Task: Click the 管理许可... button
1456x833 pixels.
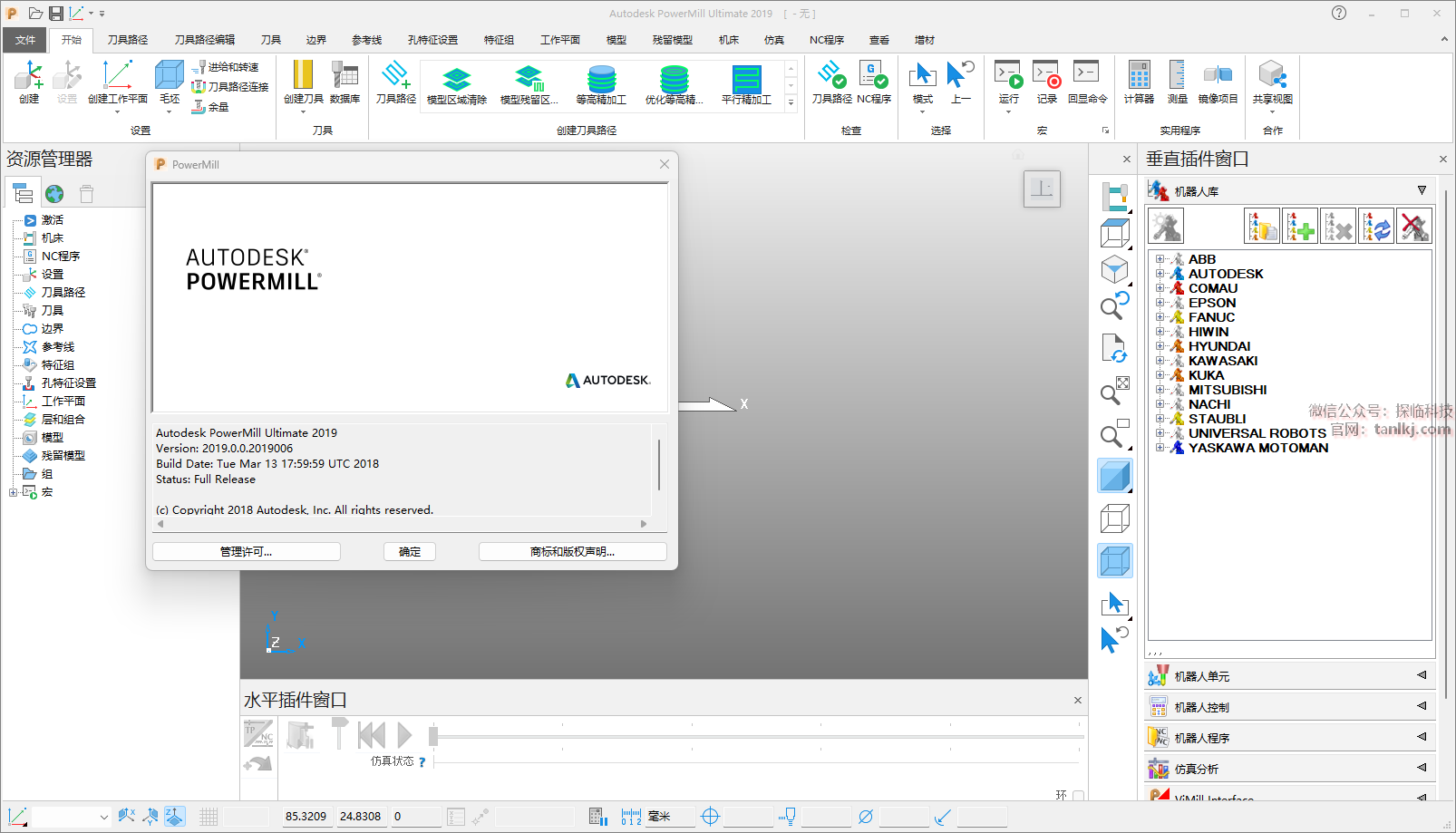Action: click(246, 551)
